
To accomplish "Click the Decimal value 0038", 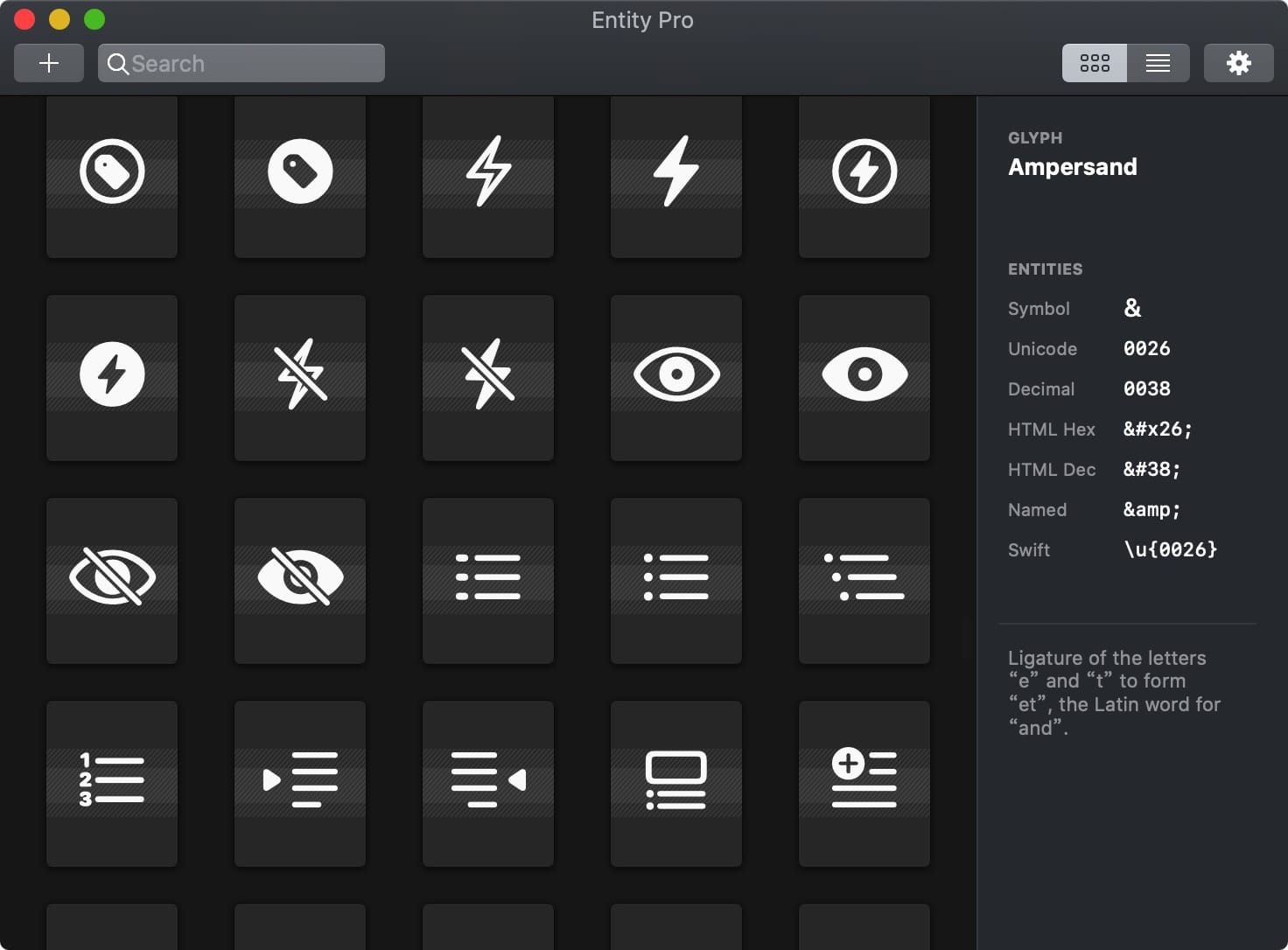I will click(x=1147, y=388).
